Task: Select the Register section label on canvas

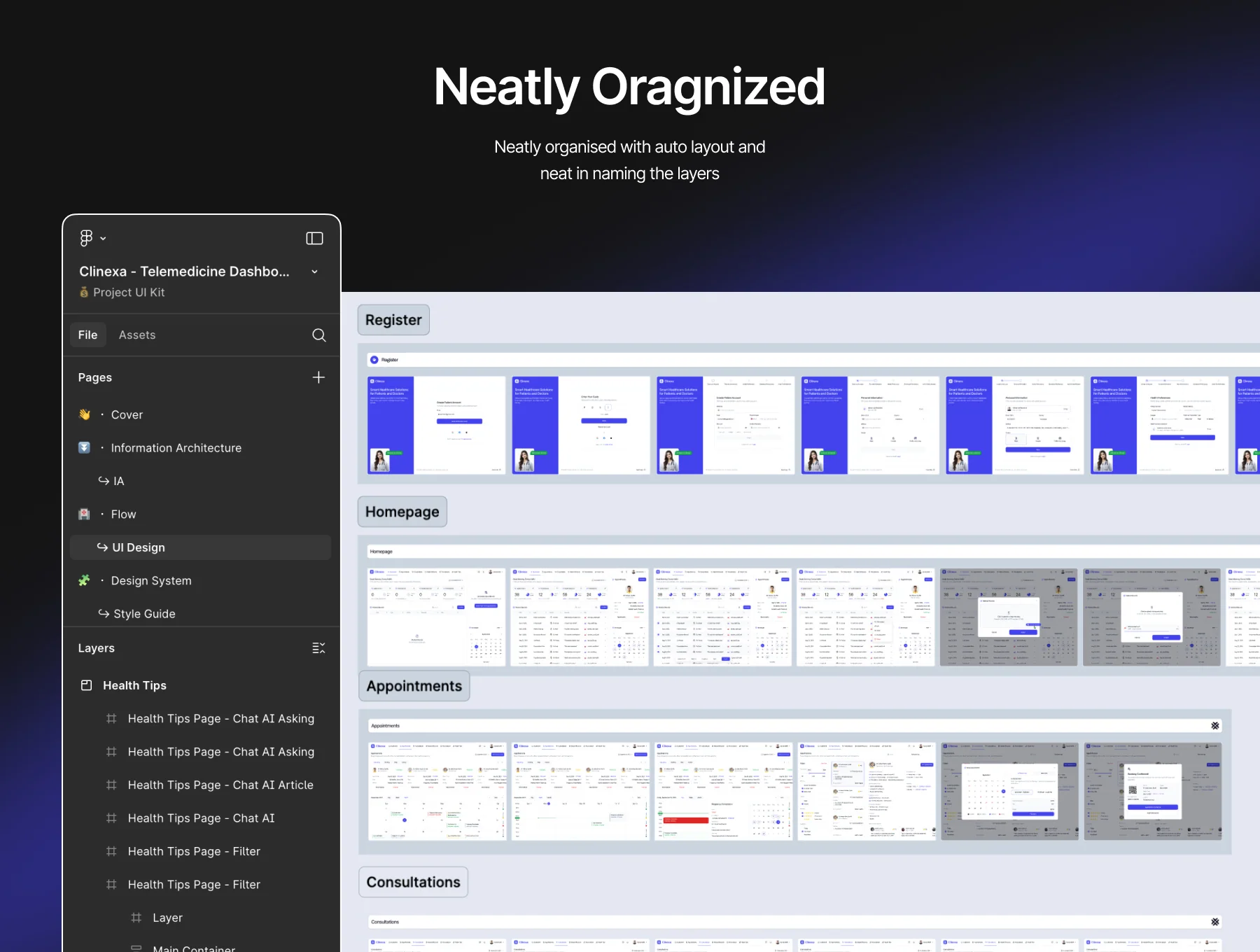Action: [x=393, y=320]
